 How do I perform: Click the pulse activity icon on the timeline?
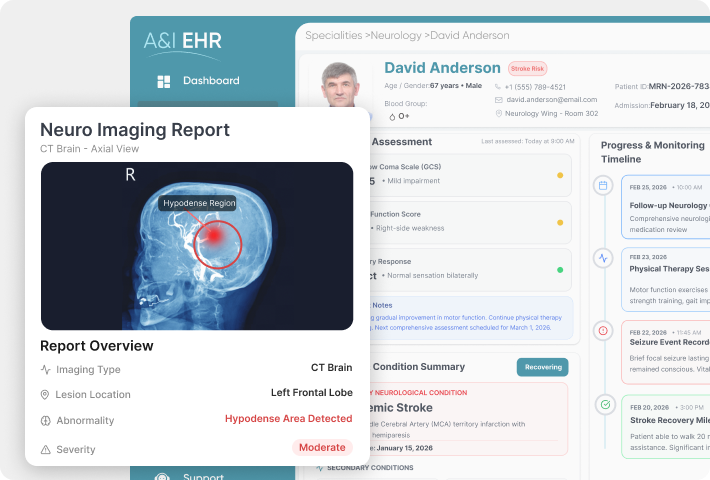[x=603, y=258]
